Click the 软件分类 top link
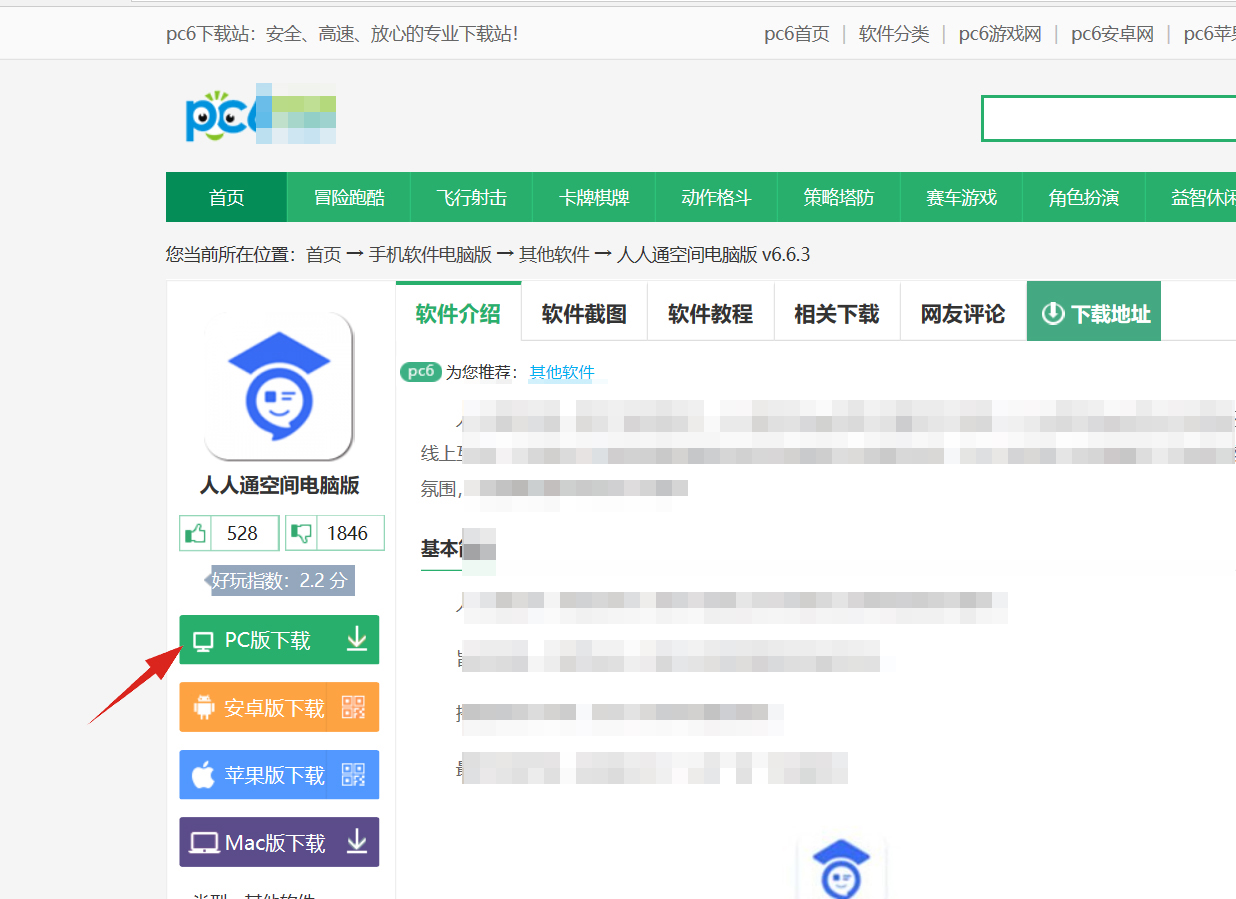The height and width of the screenshot is (899, 1236). point(894,34)
